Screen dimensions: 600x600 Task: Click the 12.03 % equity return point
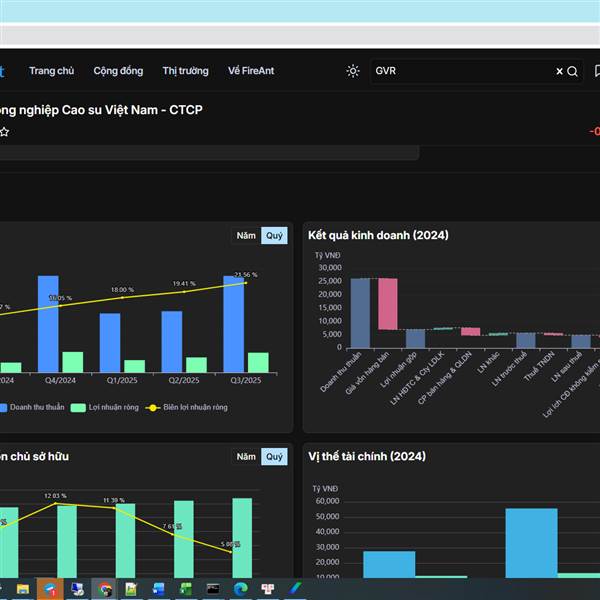coord(56,503)
